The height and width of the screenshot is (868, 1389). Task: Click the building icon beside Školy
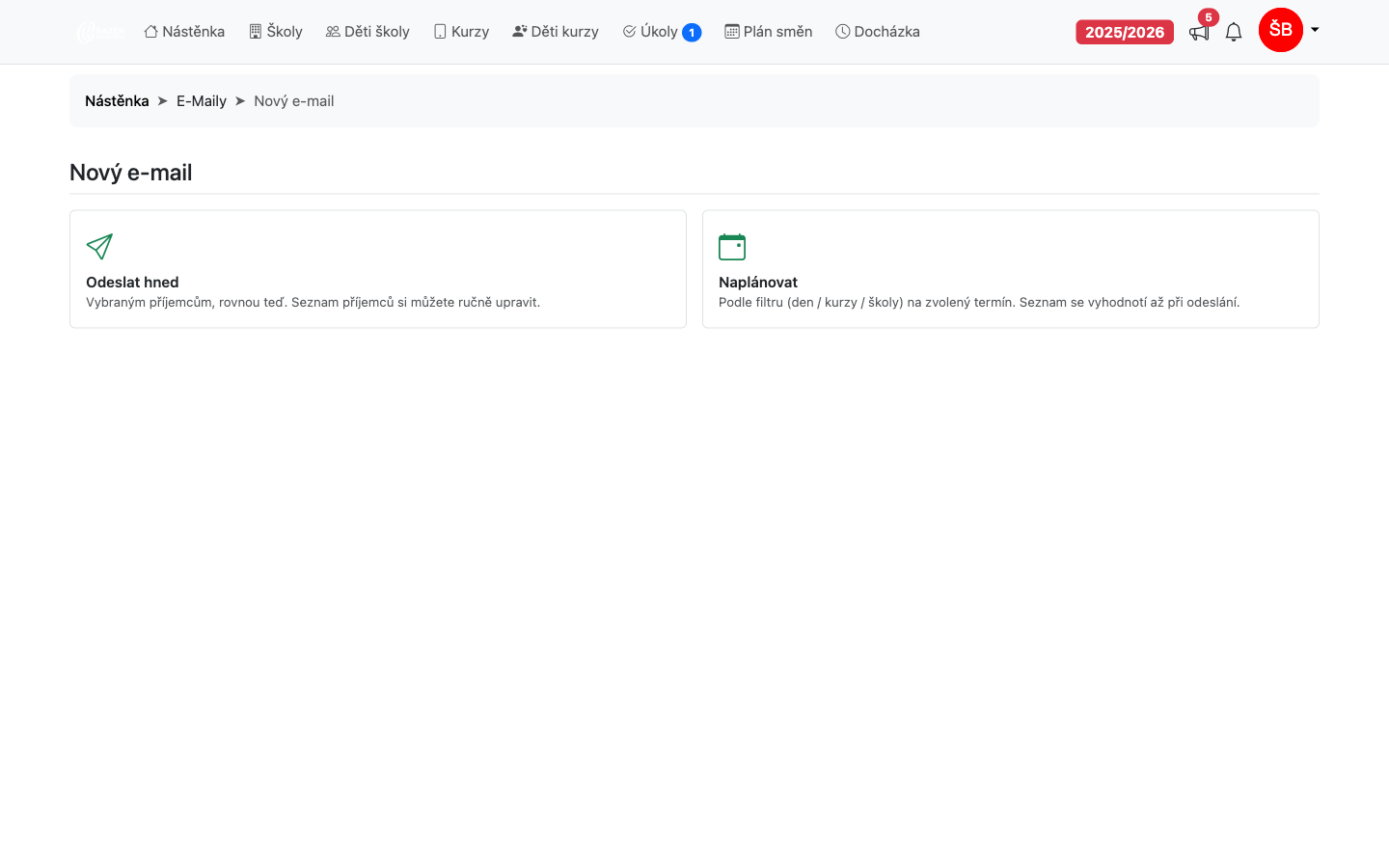point(256,32)
